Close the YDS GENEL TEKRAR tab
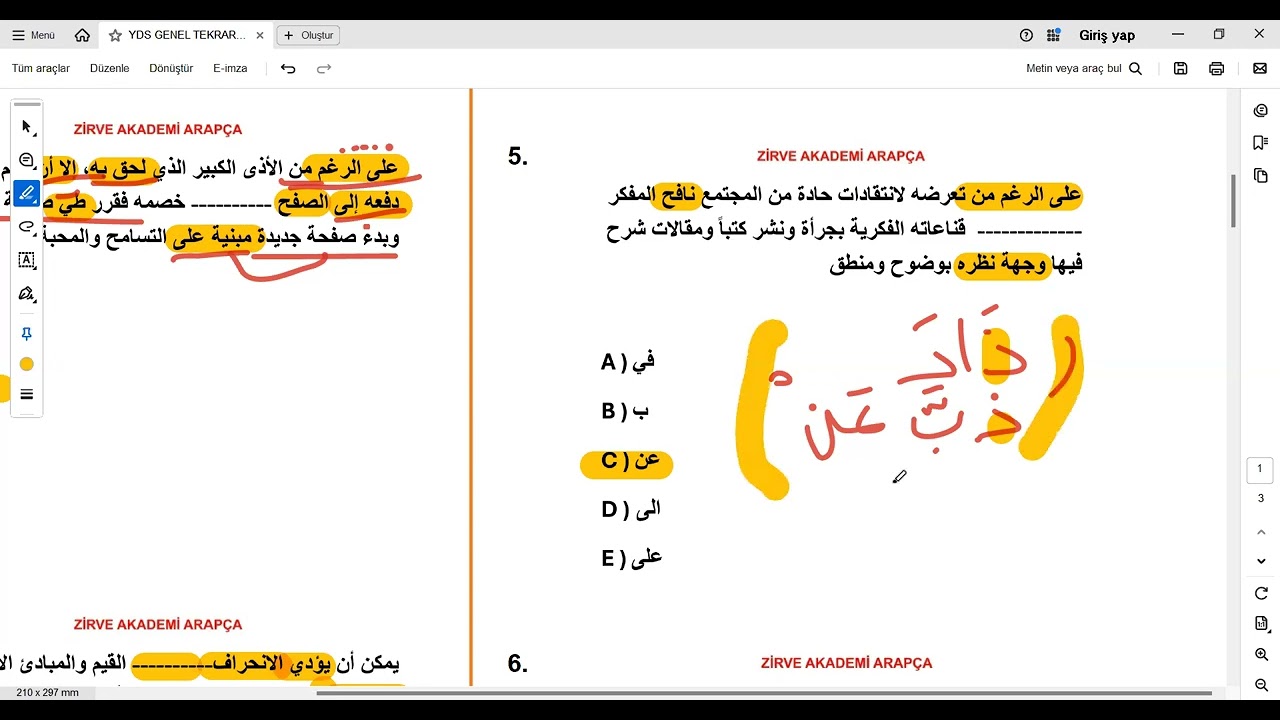Screen dimensions: 1280x720 [x=260, y=35]
